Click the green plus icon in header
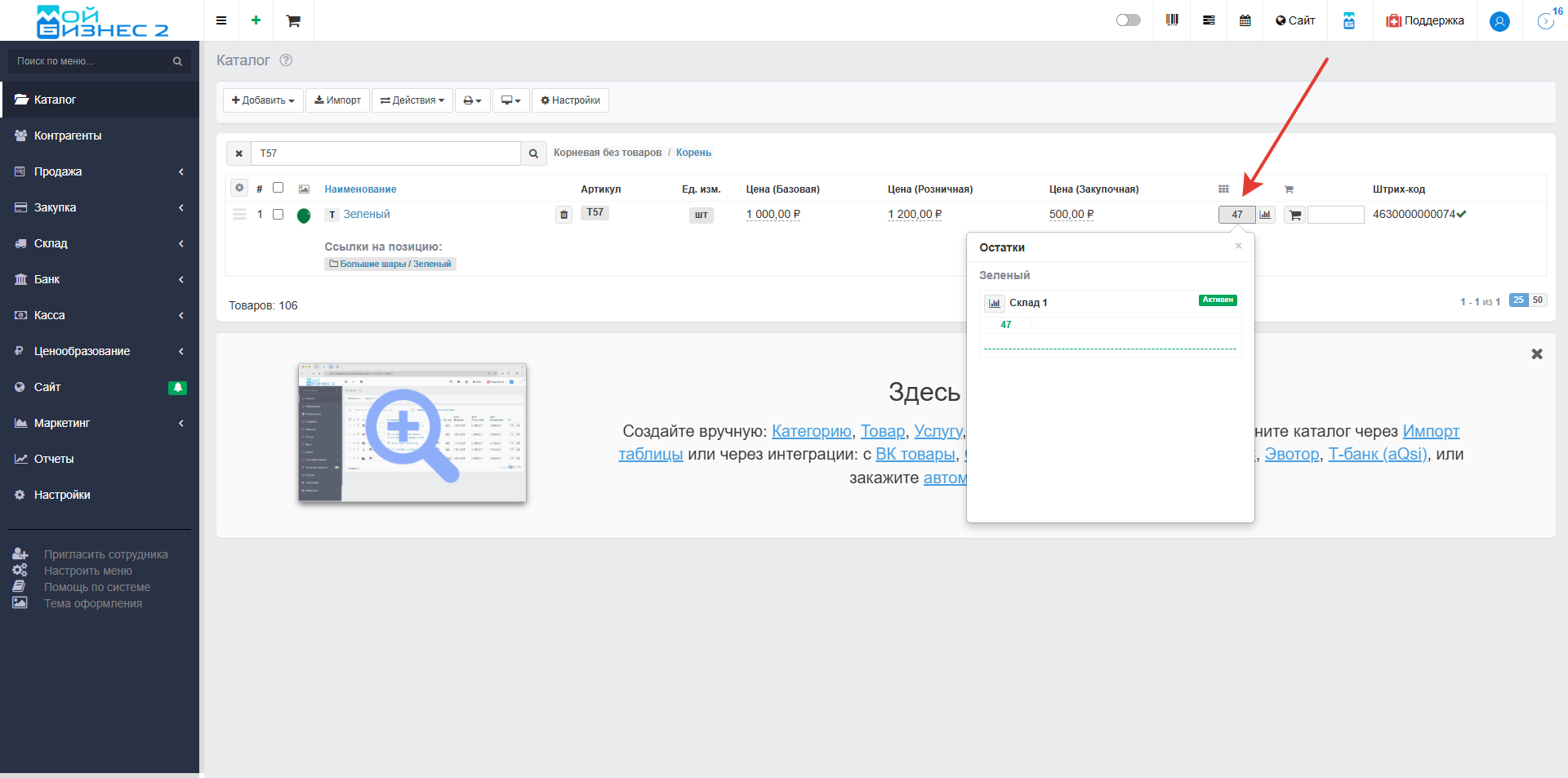1568x778 pixels. 256,20
